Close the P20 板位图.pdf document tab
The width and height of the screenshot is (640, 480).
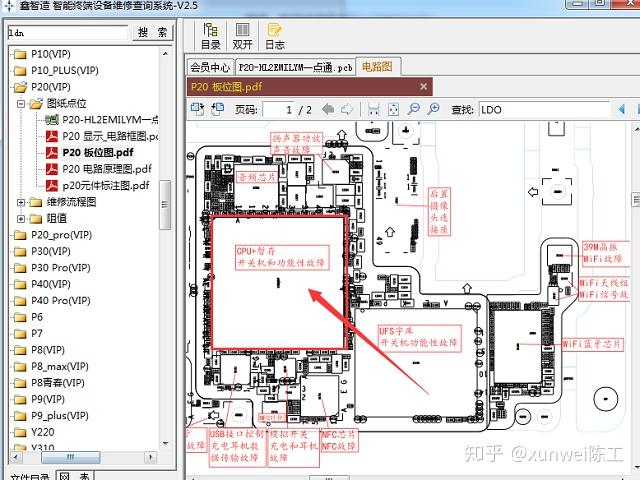(424, 87)
